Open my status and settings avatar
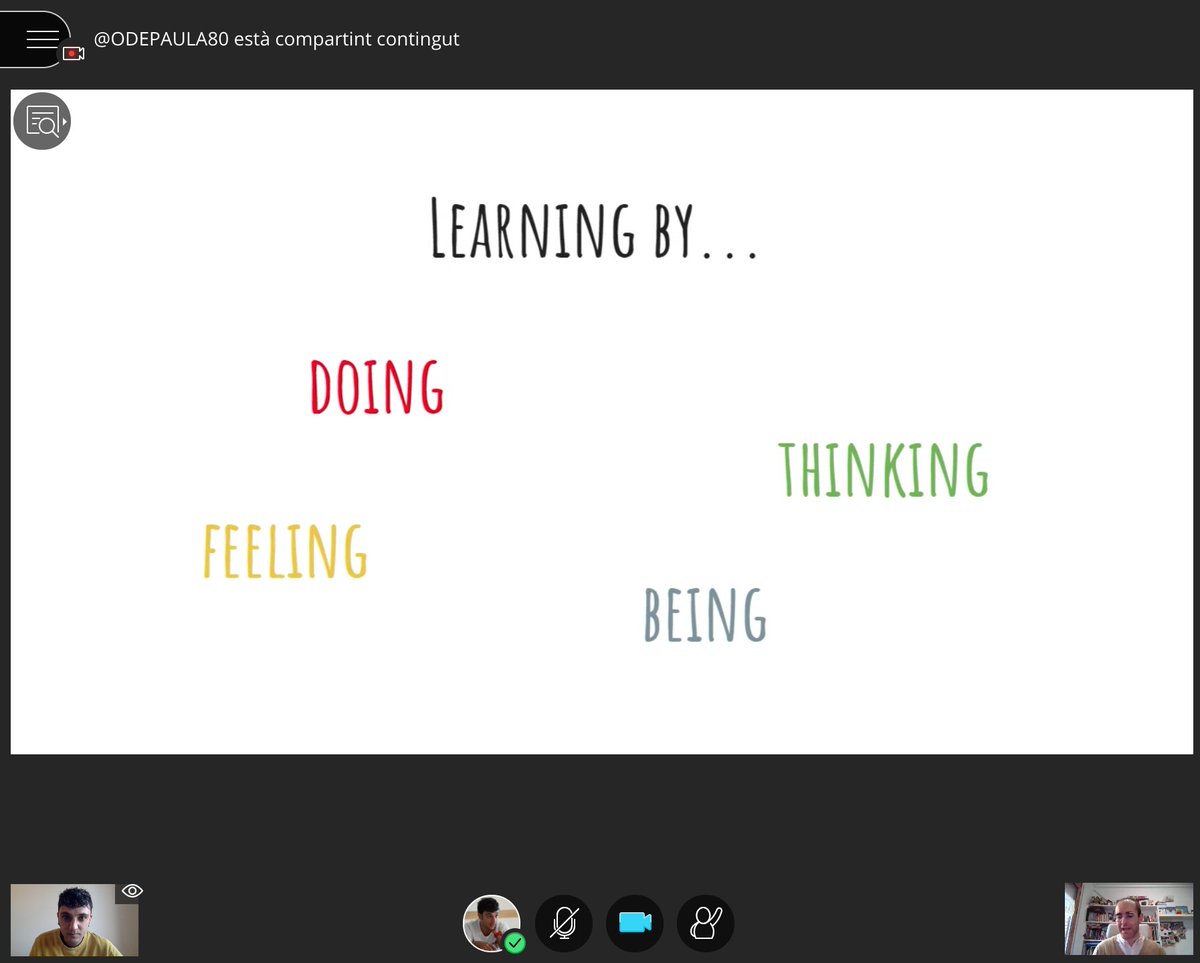 491,923
